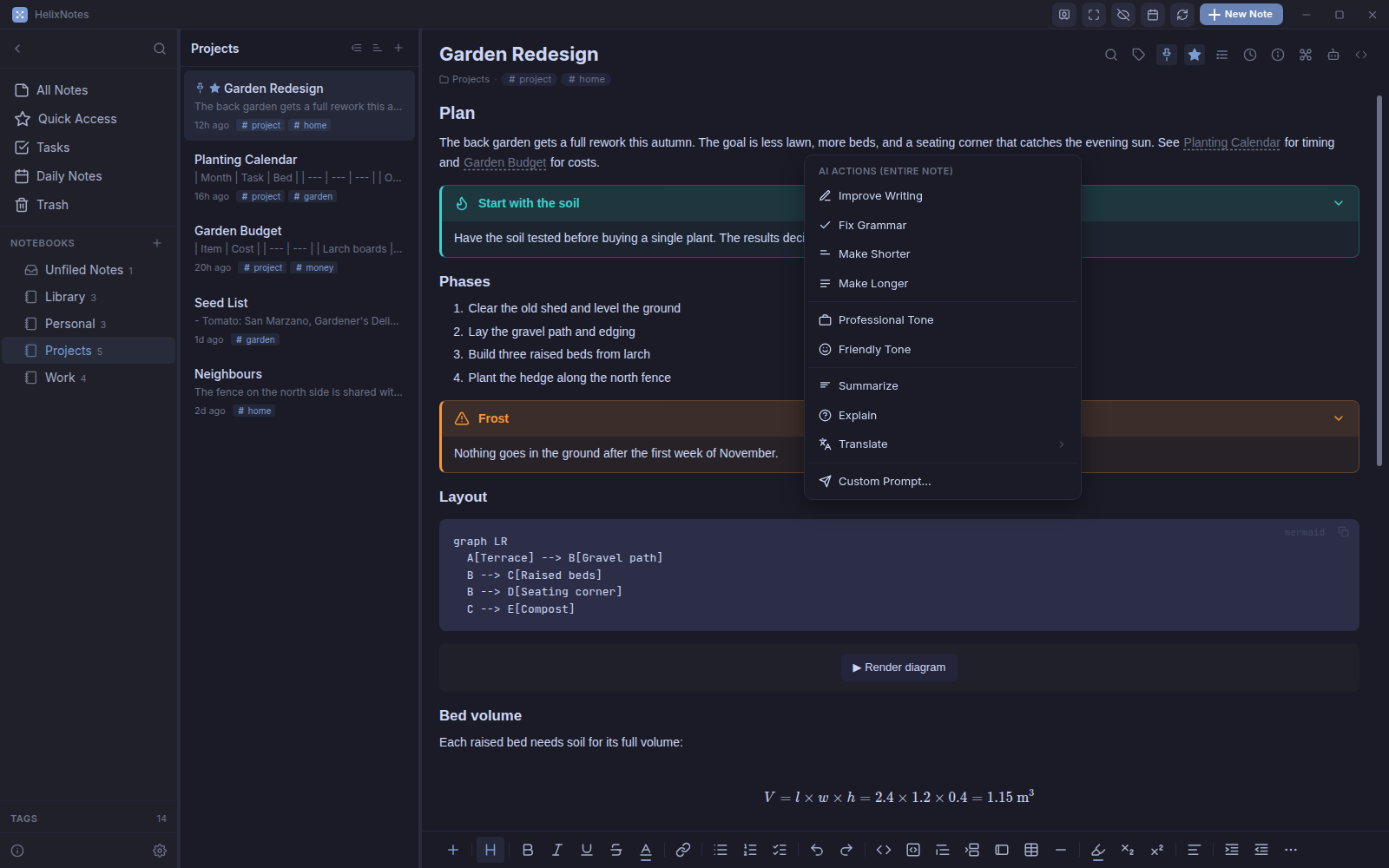Select Fix Grammar from AI actions

(x=943, y=225)
